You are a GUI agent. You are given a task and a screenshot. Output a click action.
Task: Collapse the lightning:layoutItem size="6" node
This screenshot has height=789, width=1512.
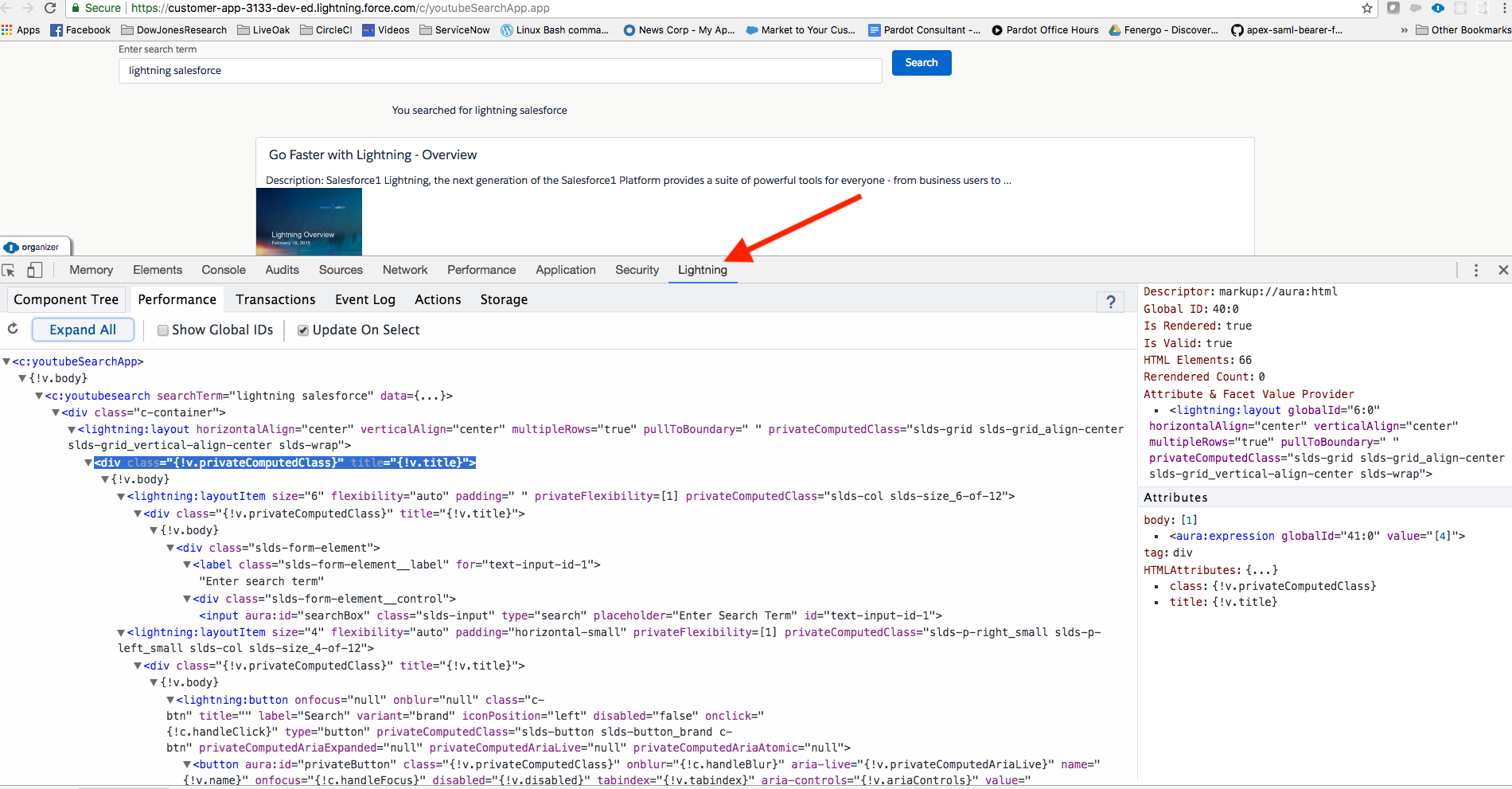pos(121,497)
